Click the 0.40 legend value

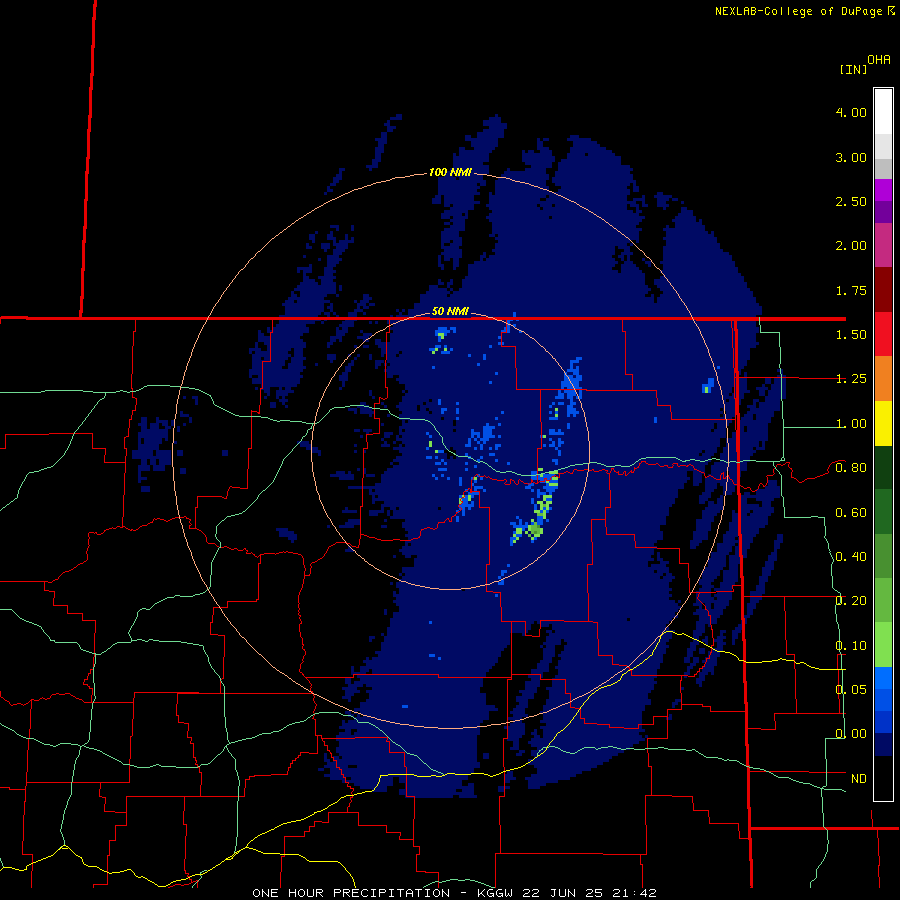pos(851,557)
